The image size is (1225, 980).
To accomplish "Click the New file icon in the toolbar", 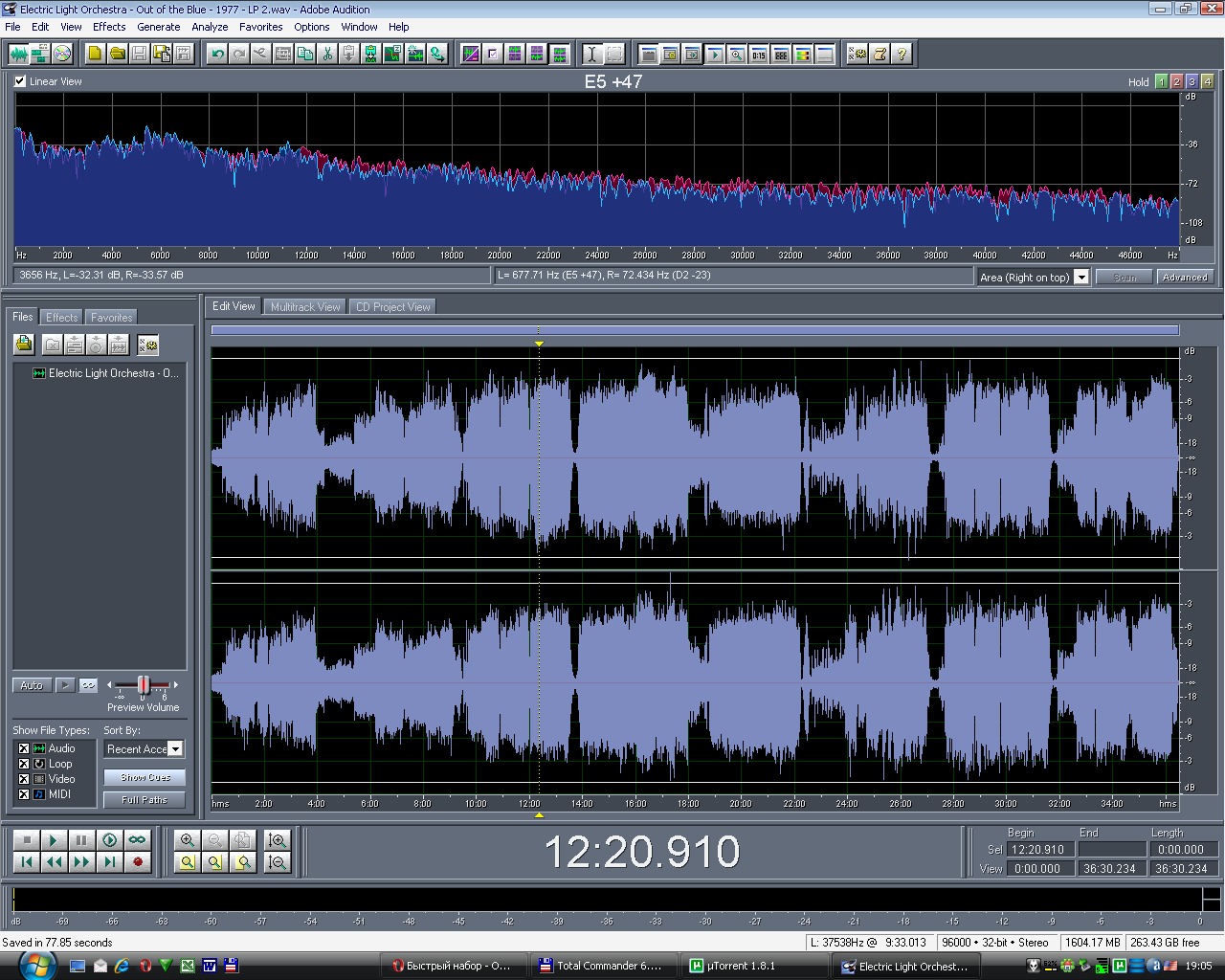I will pos(95,54).
